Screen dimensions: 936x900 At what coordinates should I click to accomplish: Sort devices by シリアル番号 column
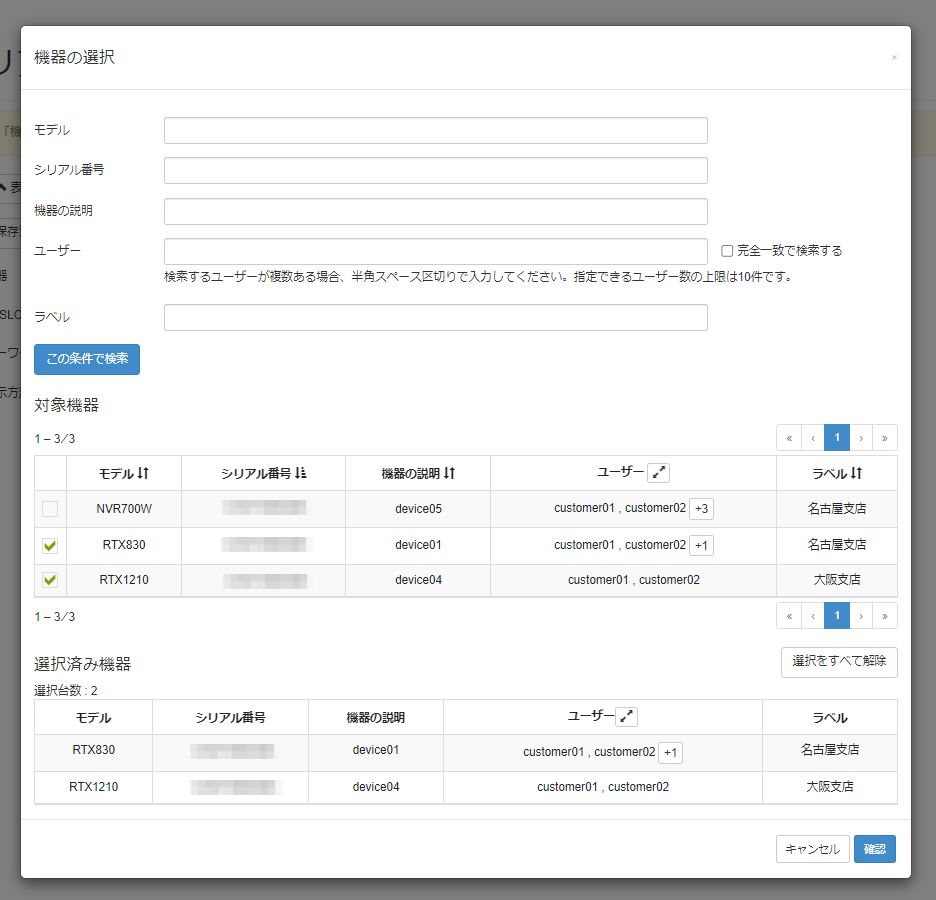click(x=263, y=472)
